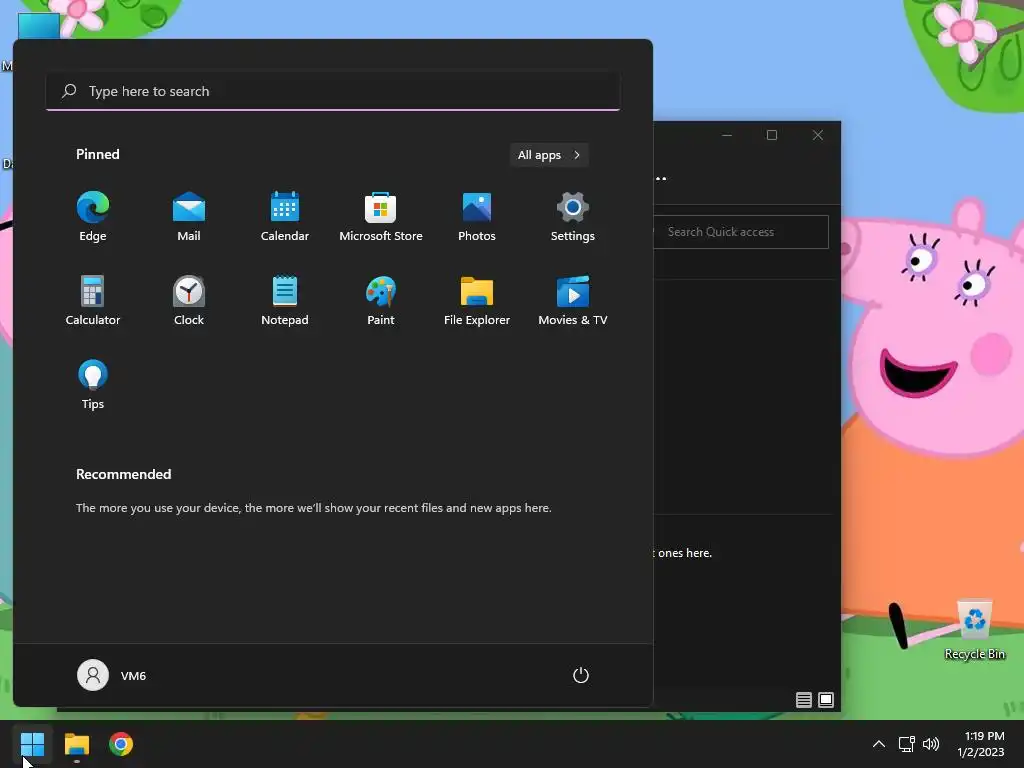Open File Explorer from the taskbar
The width and height of the screenshot is (1024, 768).
tap(76, 744)
